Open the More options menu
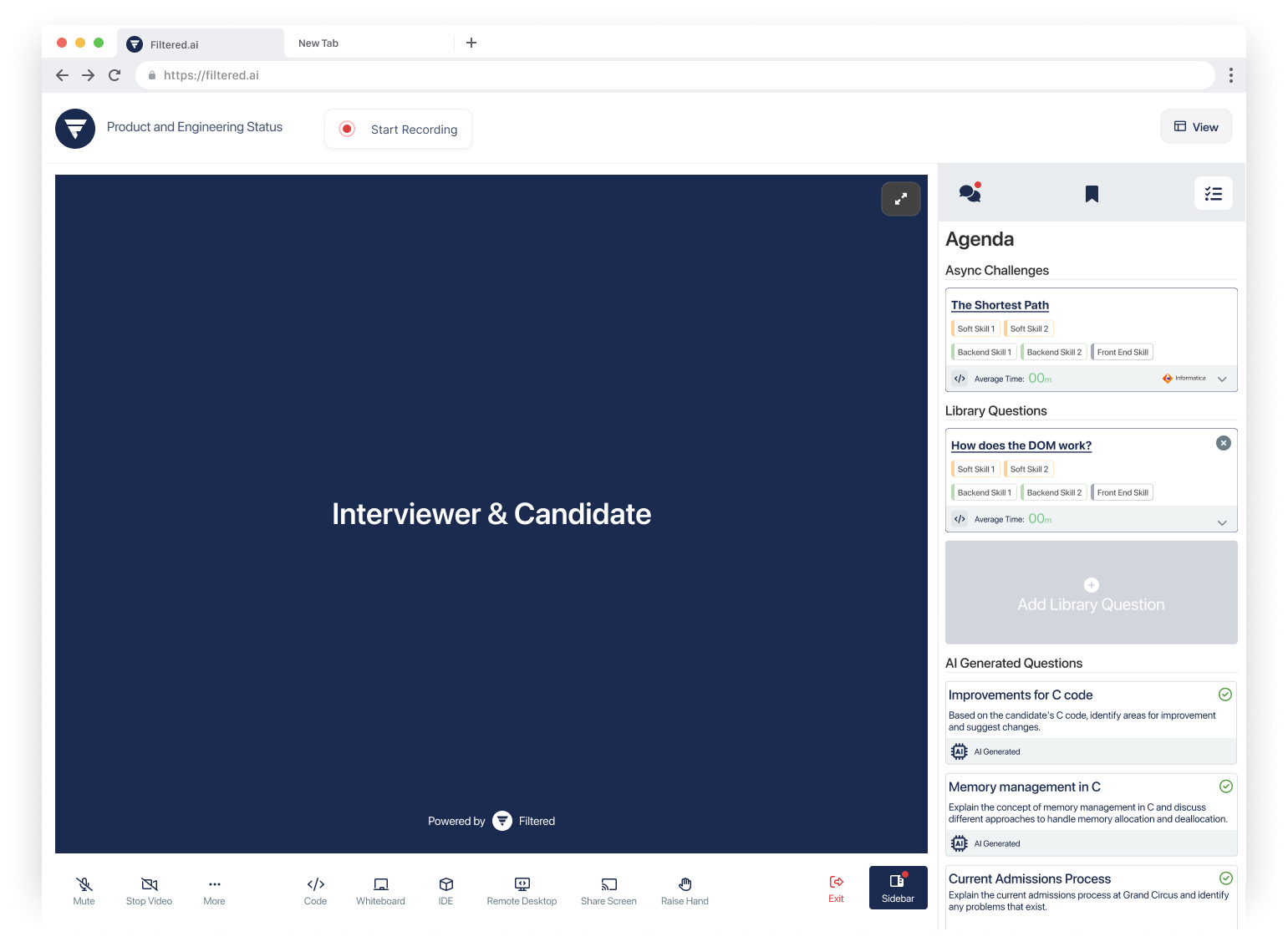Screen dimensions: 1288x942 coord(214,890)
